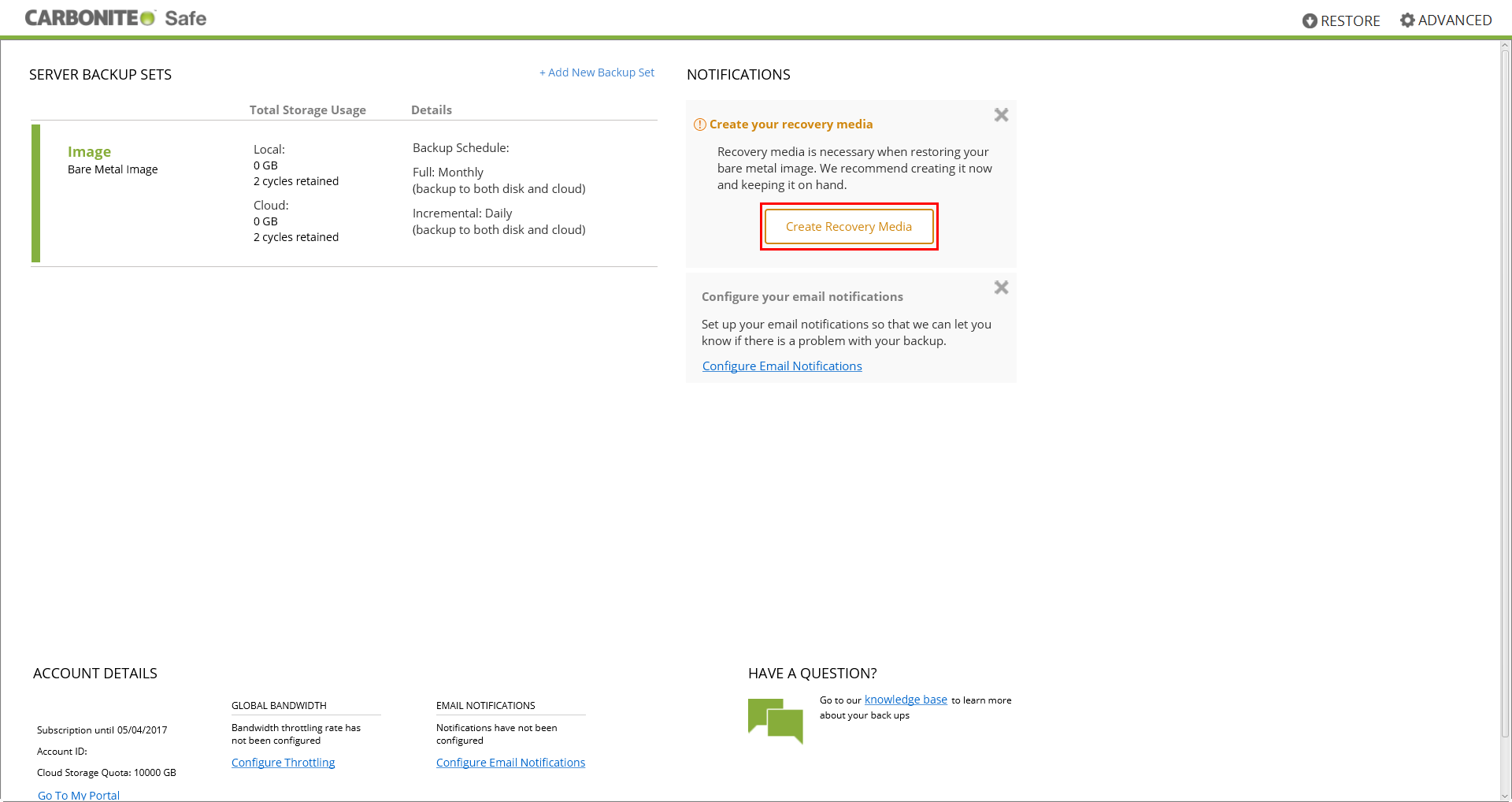Dismiss the recovery media notification
Viewport: 1512px width, 802px height.
click(1001, 115)
